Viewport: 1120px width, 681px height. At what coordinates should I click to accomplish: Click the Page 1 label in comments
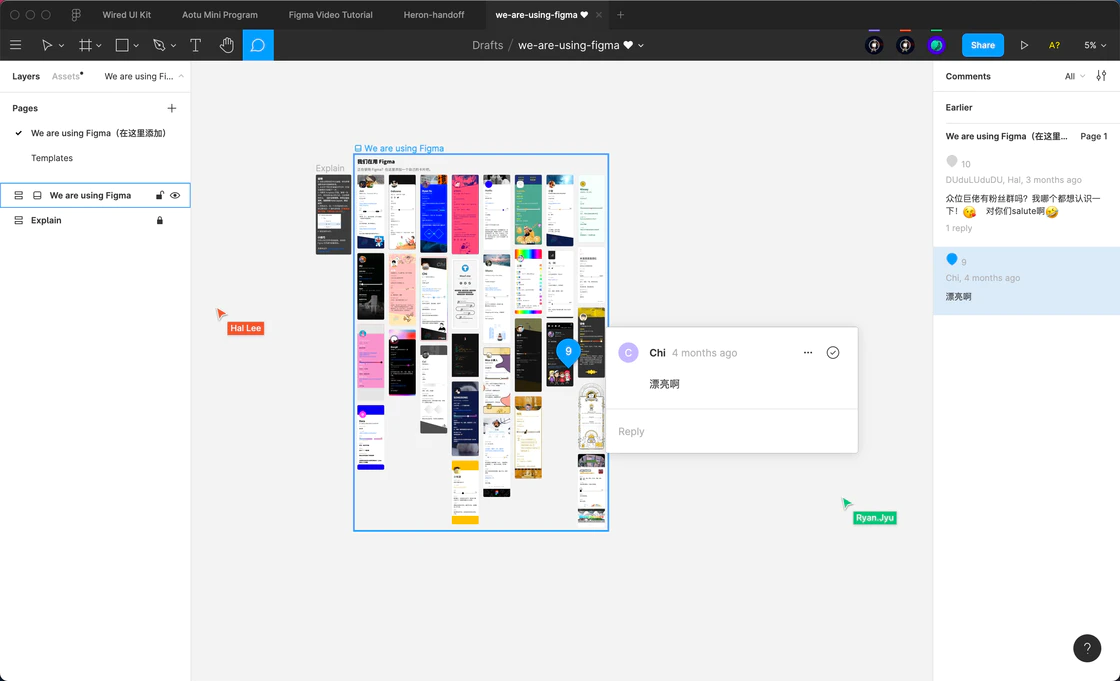(x=1094, y=136)
